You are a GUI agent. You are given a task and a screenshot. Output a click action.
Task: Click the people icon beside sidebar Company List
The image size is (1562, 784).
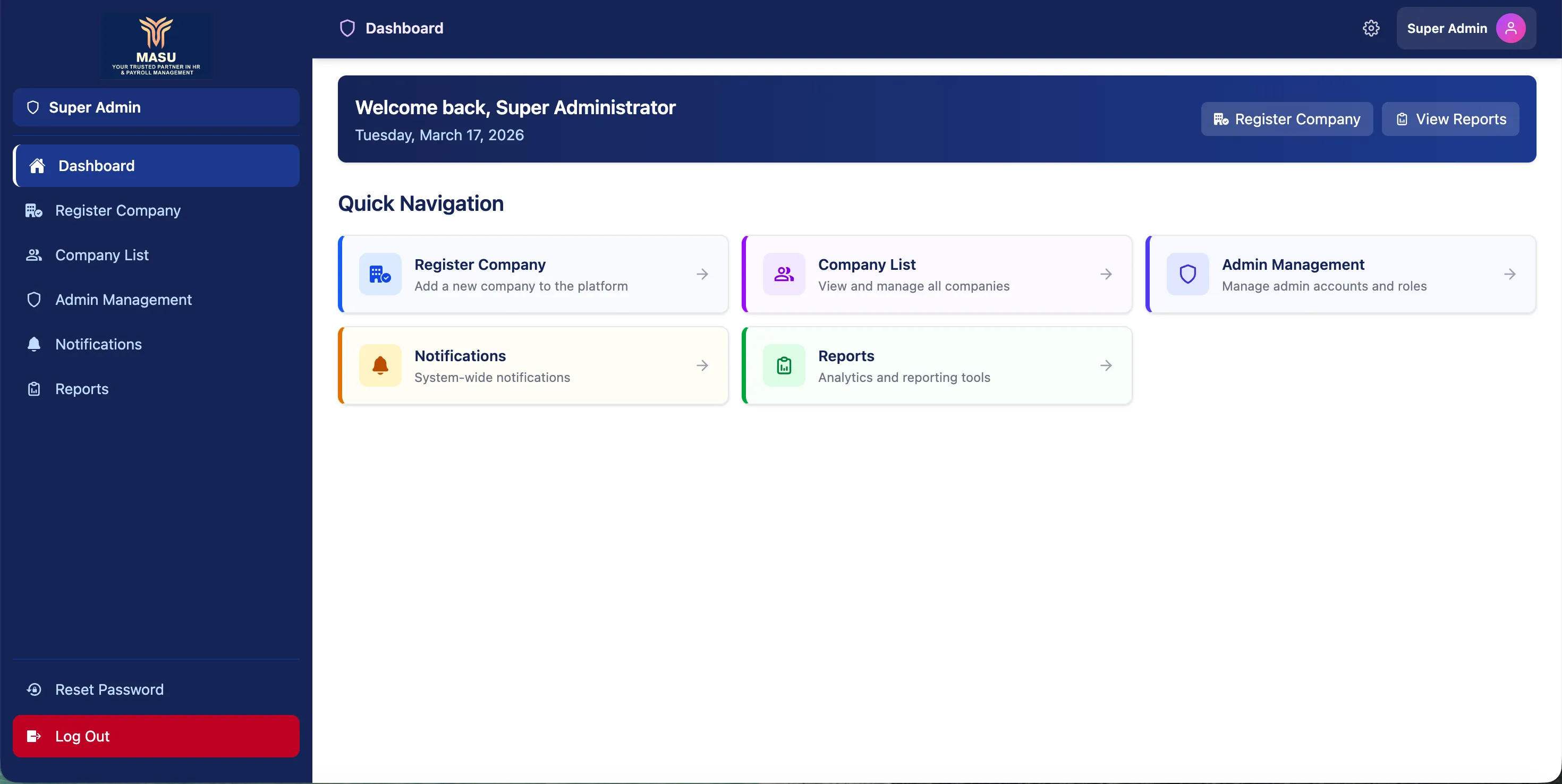[34, 255]
